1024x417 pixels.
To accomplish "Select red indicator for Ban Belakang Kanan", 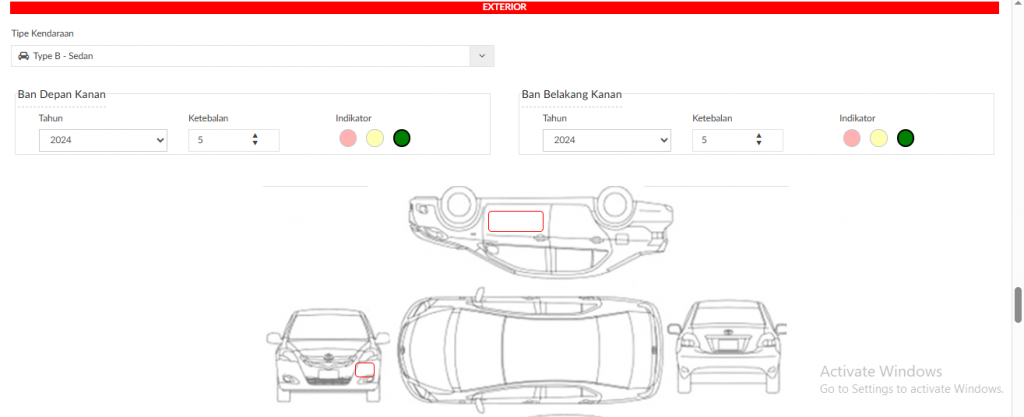I will [852, 138].
